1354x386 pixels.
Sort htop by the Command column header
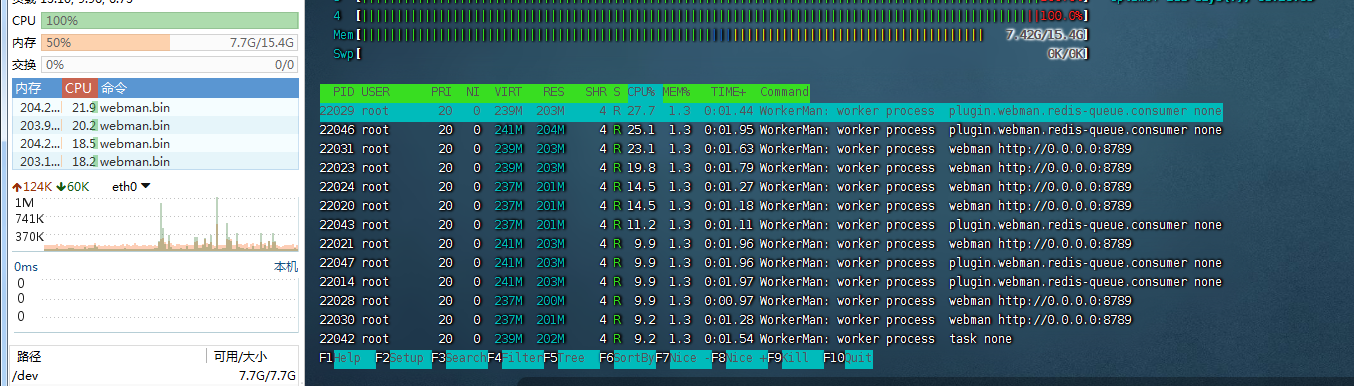[x=785, y=92]
